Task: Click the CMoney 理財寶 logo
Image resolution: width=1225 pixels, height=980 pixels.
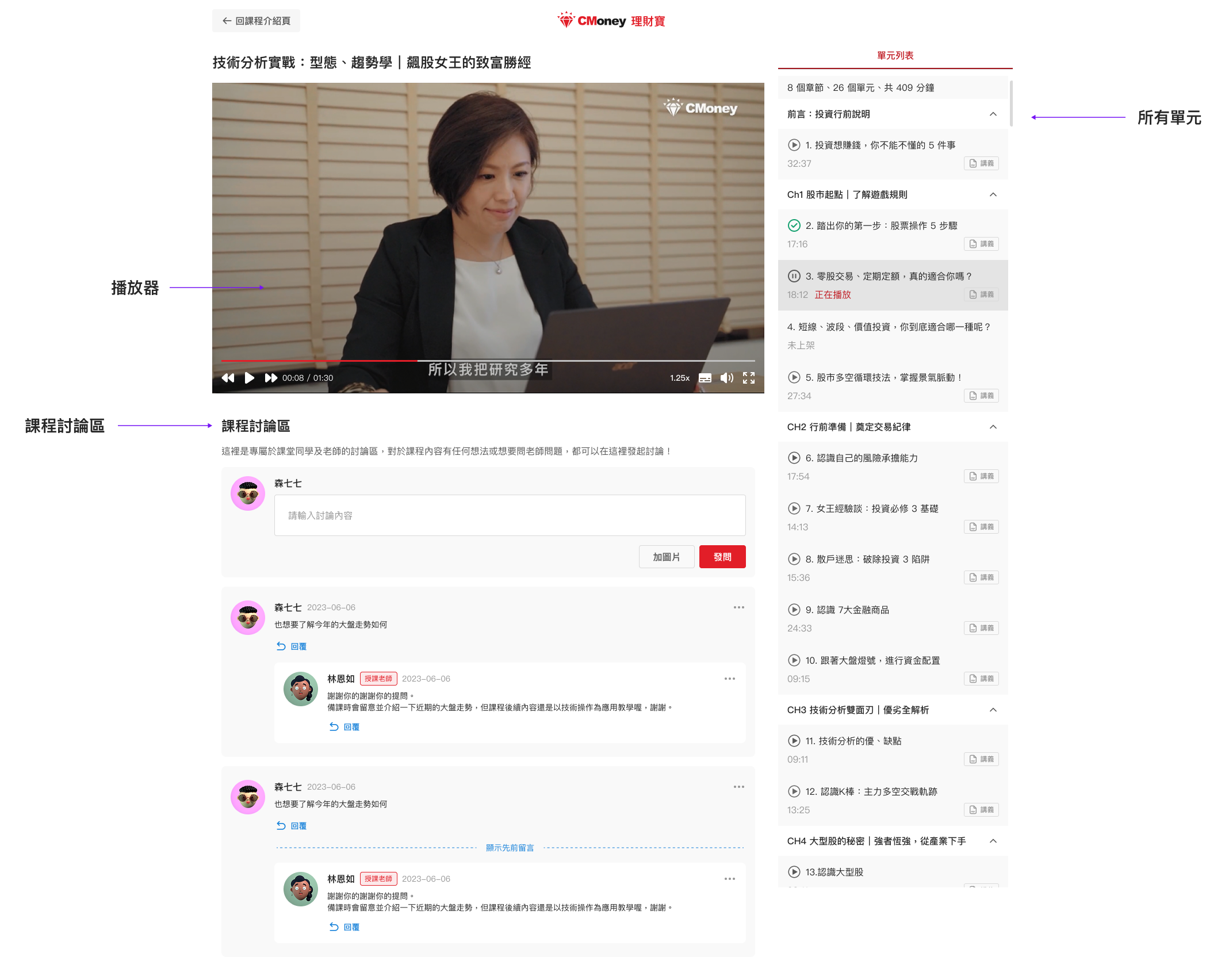Action: coord(611,21)
